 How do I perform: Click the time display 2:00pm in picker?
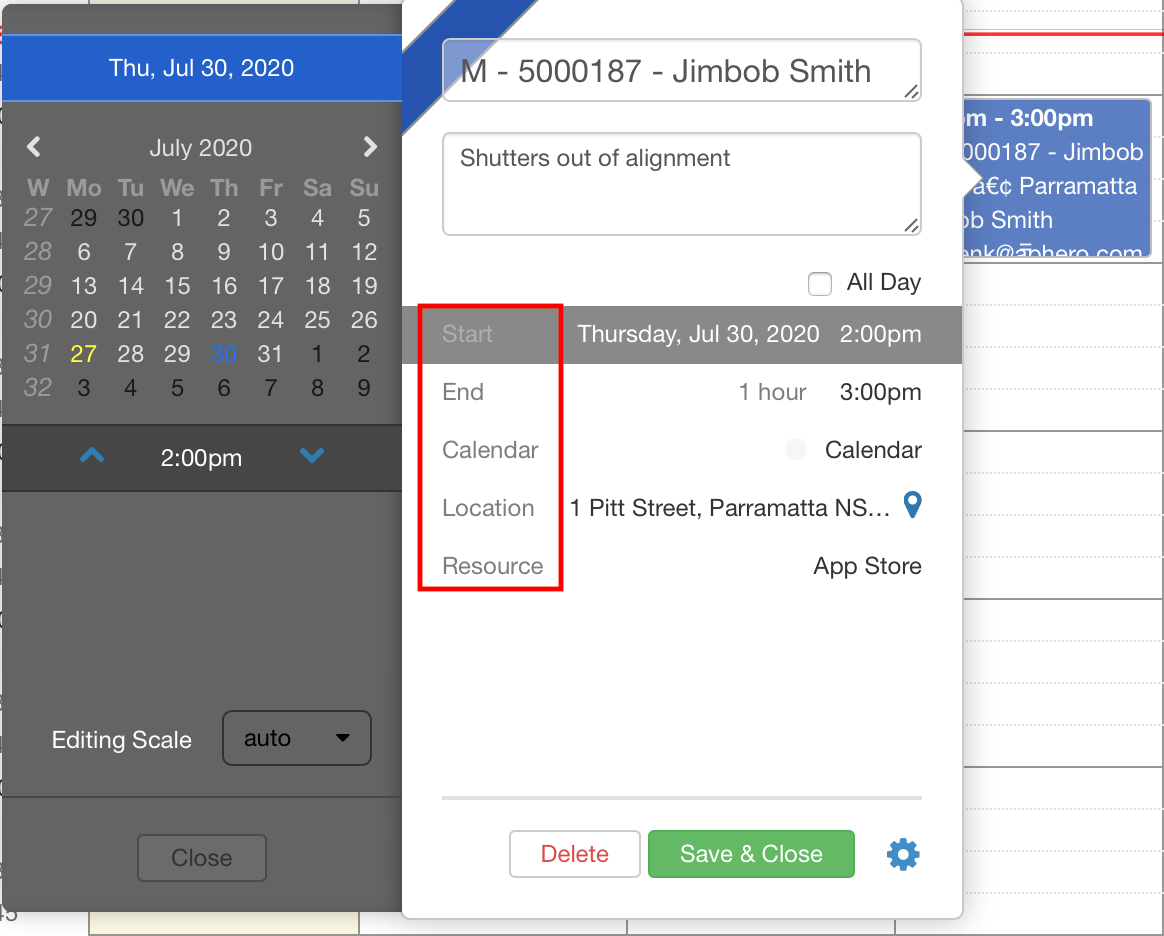click(201, 457)
